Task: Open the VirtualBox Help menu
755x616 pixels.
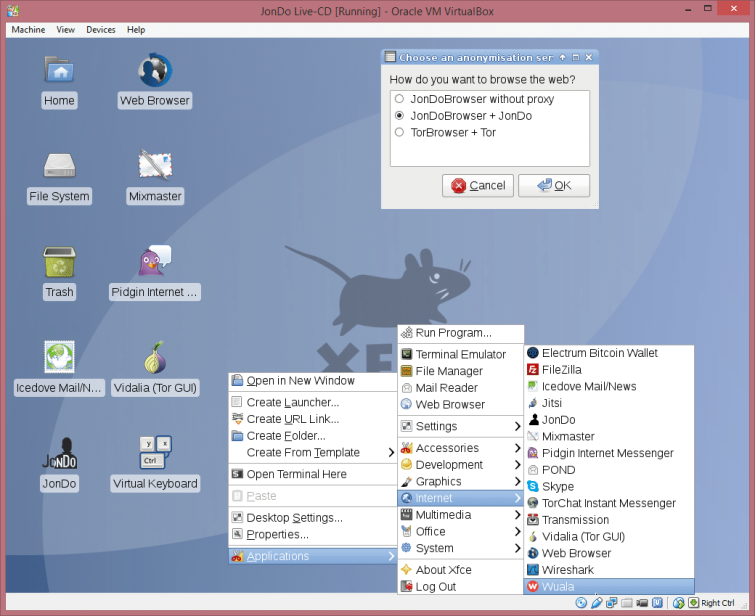Action: pos(136,30)
